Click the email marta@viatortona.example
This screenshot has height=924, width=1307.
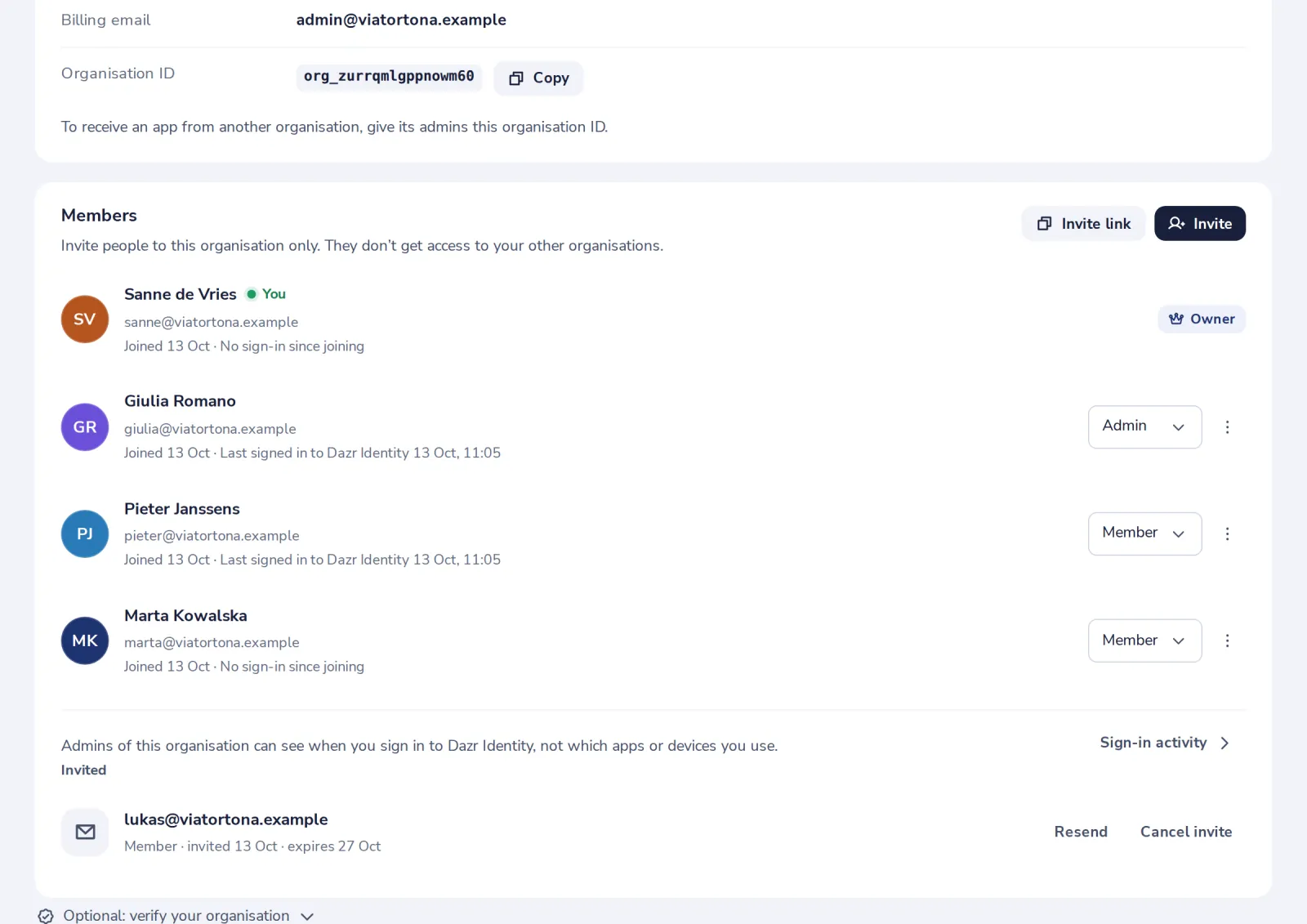pyautogui.click(x=212, y=643)
